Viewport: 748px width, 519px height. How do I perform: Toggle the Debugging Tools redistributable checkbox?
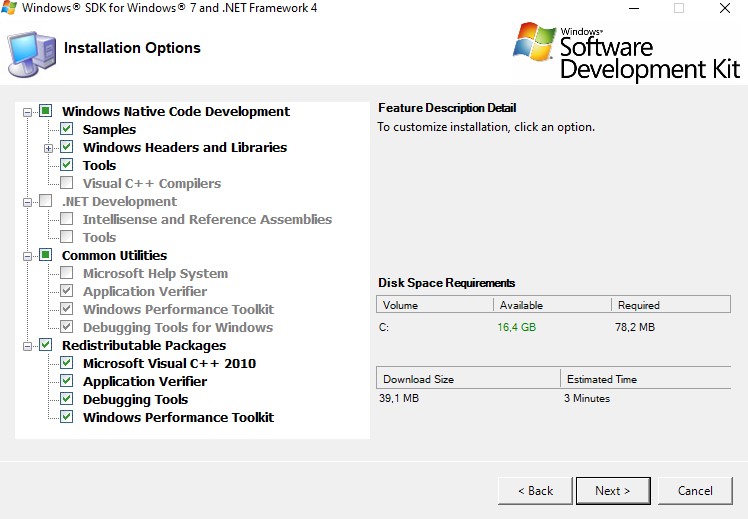[67, 399]
